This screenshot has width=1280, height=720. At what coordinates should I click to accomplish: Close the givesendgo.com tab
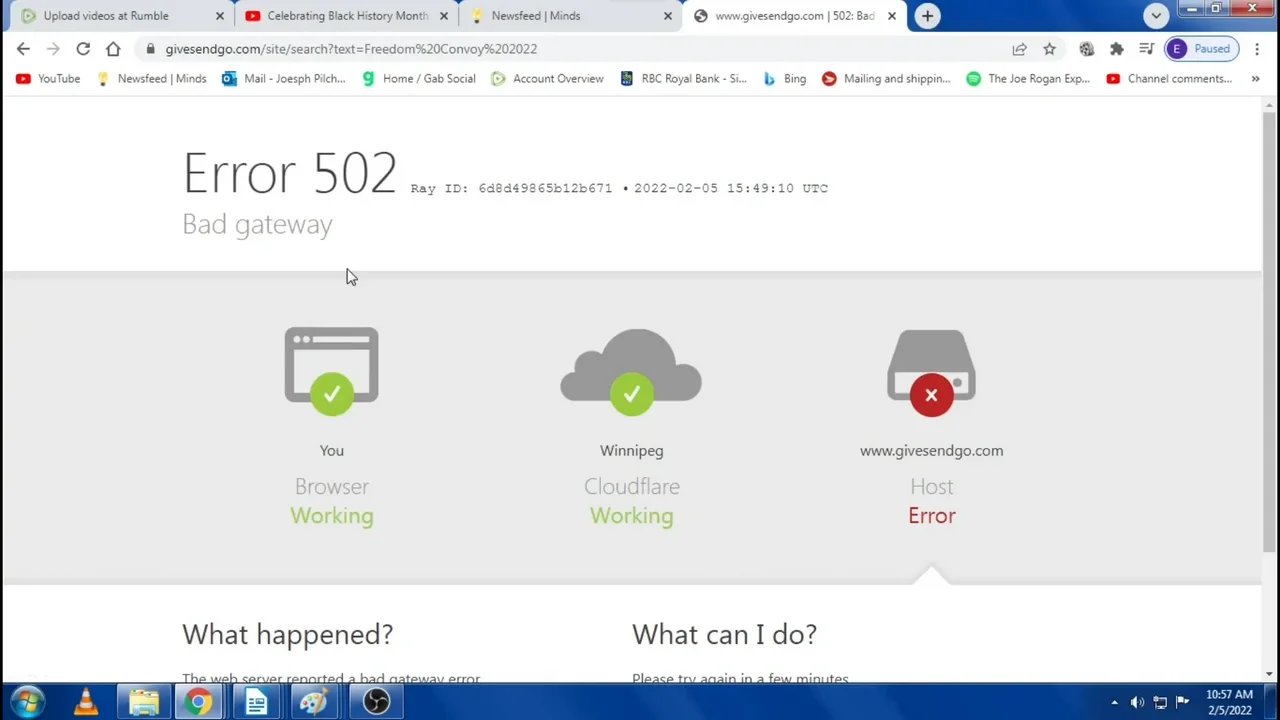[x=892, y=15]
